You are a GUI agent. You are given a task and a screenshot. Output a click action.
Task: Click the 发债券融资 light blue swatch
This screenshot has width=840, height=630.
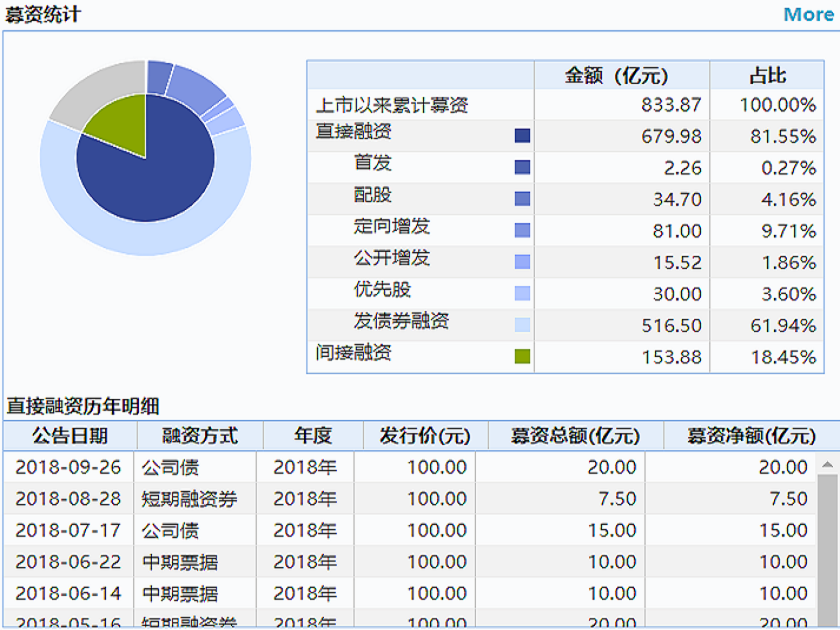click(522, 325)
